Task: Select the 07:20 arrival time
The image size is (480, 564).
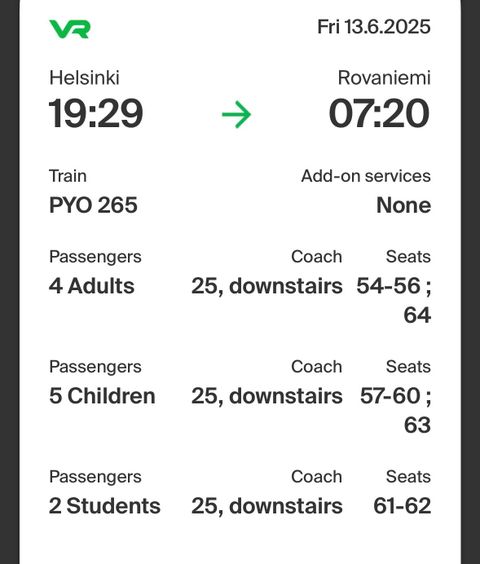Action: click(379, 114)
